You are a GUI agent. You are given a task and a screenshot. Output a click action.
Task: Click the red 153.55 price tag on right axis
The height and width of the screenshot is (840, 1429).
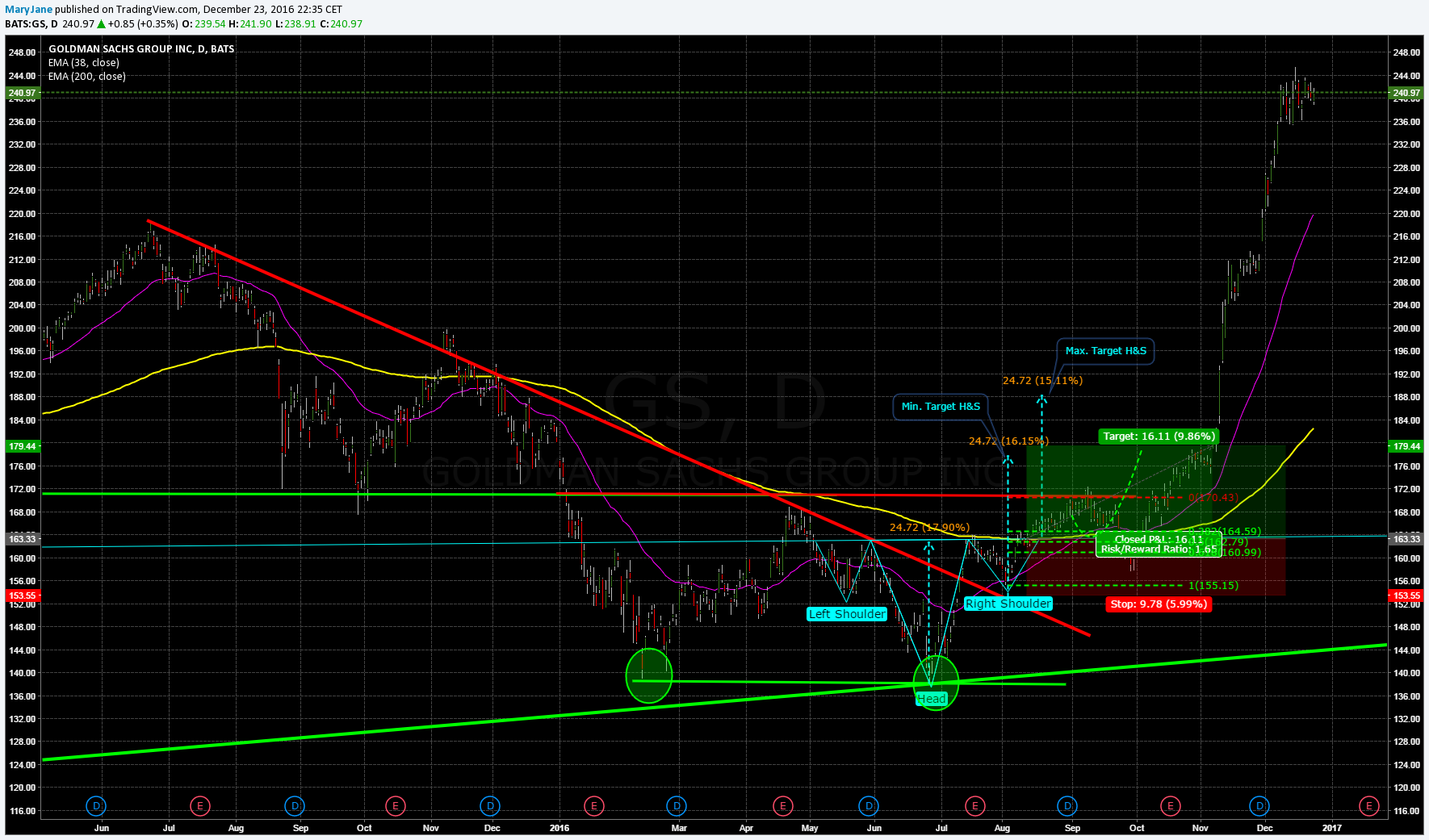click(1406, 596)
